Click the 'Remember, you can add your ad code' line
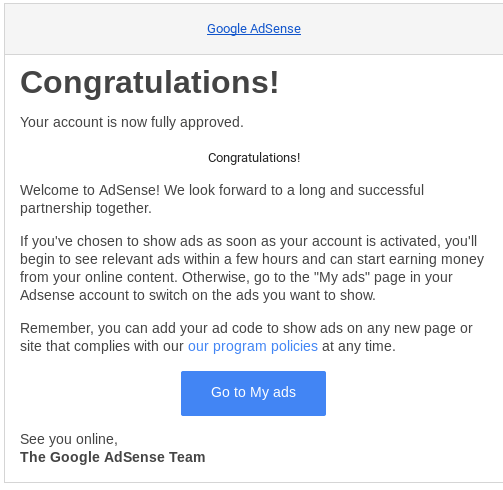503x490 pixels. pyautogui.click(x=246, y=328)
